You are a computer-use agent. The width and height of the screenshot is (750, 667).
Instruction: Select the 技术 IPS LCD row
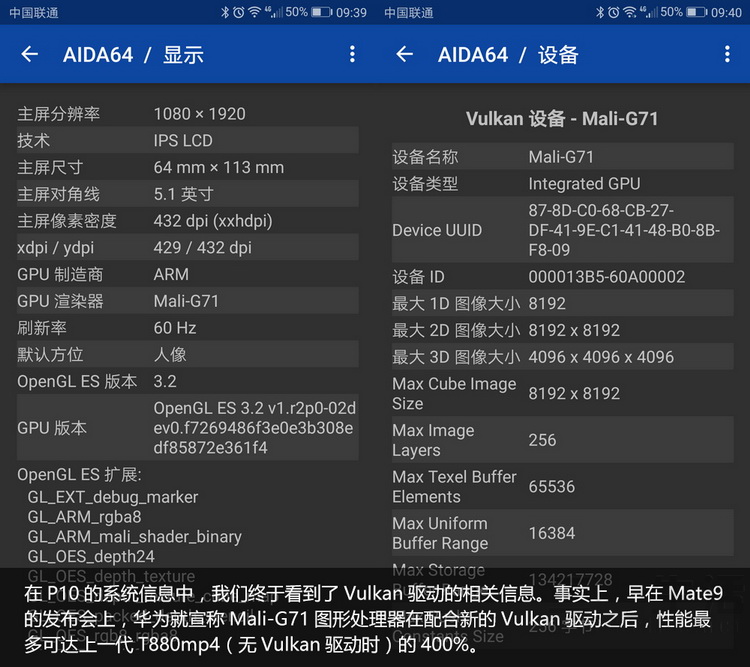(x=188, y=140)
